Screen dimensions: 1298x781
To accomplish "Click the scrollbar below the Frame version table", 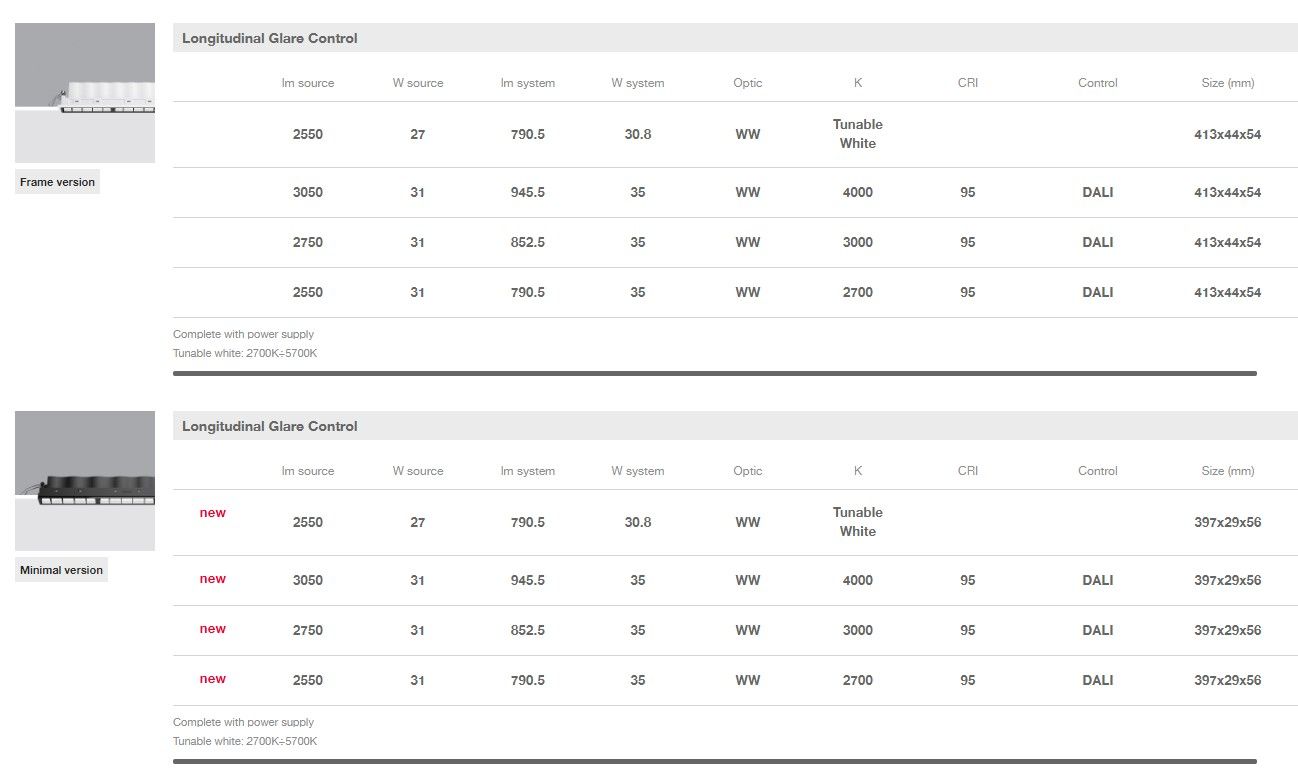I will [x=714, y=373].
